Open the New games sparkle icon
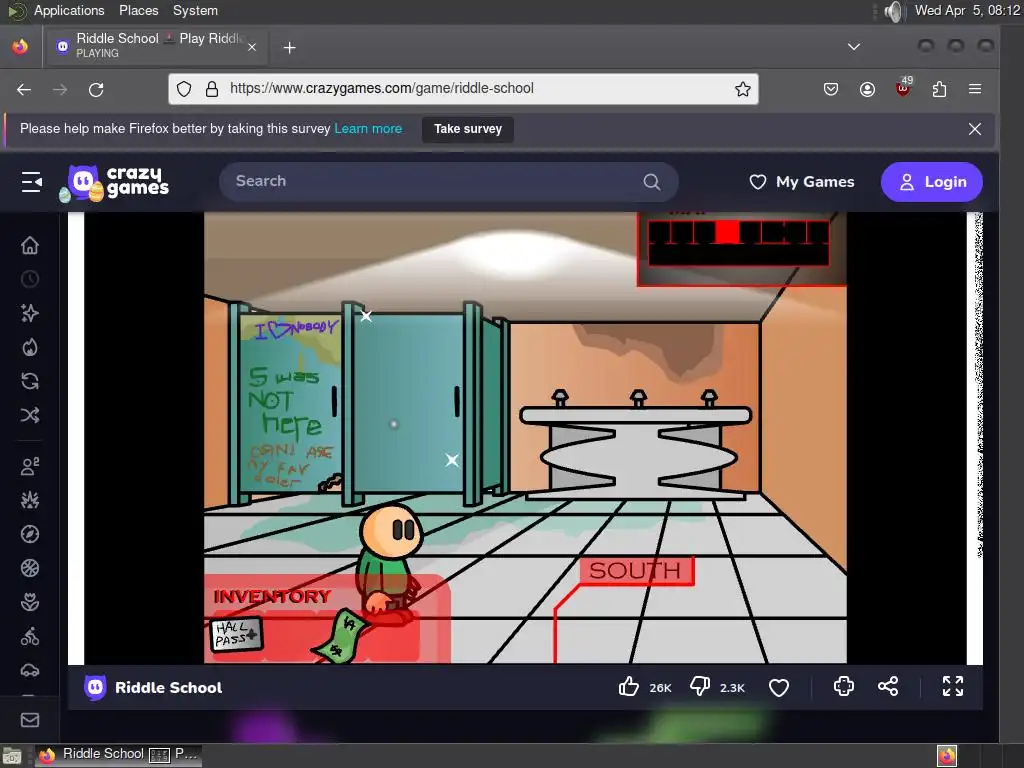This screenshot has width=1024, height=768. pyautogui.click(x=29, y=313)
